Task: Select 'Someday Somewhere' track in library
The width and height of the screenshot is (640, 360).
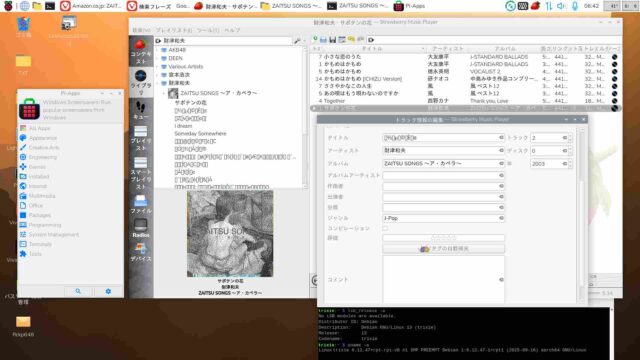Action: (x=200, y=133)
